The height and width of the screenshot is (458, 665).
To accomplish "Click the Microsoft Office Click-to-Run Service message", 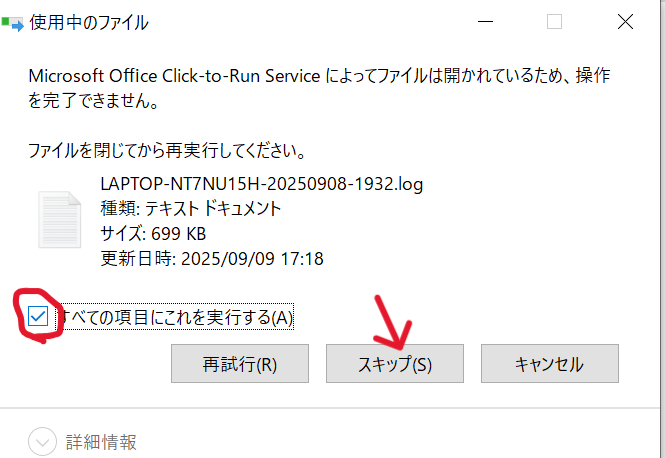I will tap(319, 88).
